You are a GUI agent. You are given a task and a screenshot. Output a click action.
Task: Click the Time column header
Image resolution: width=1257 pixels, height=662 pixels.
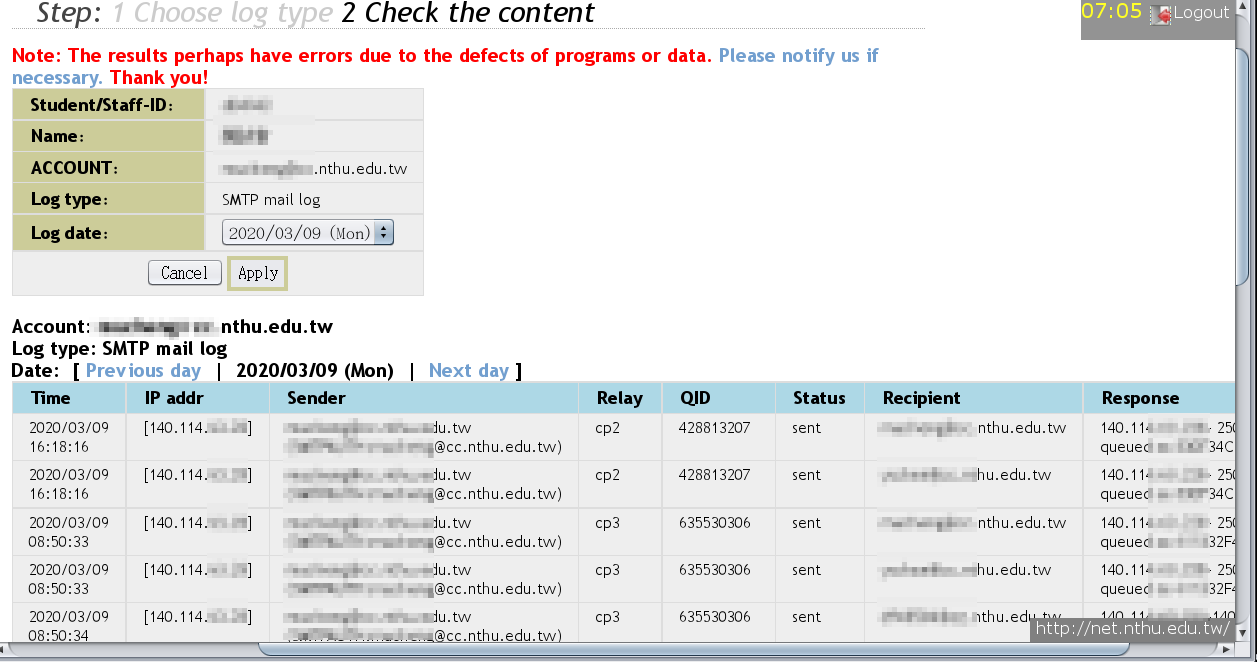51,398
